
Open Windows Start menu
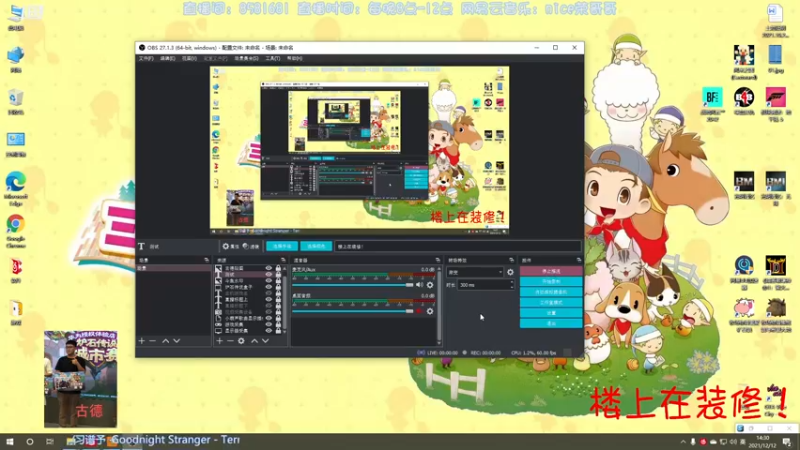click(10, 442)
